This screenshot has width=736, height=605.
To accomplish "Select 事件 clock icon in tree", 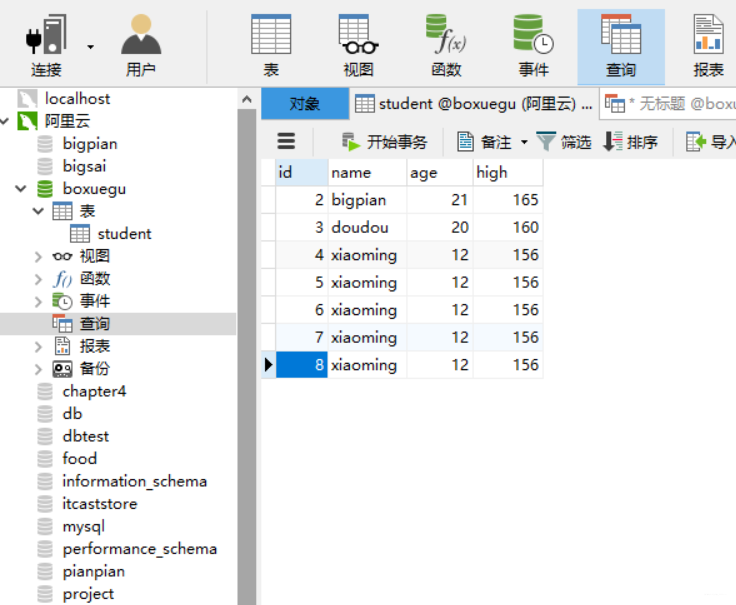I will tap(62, 301).
